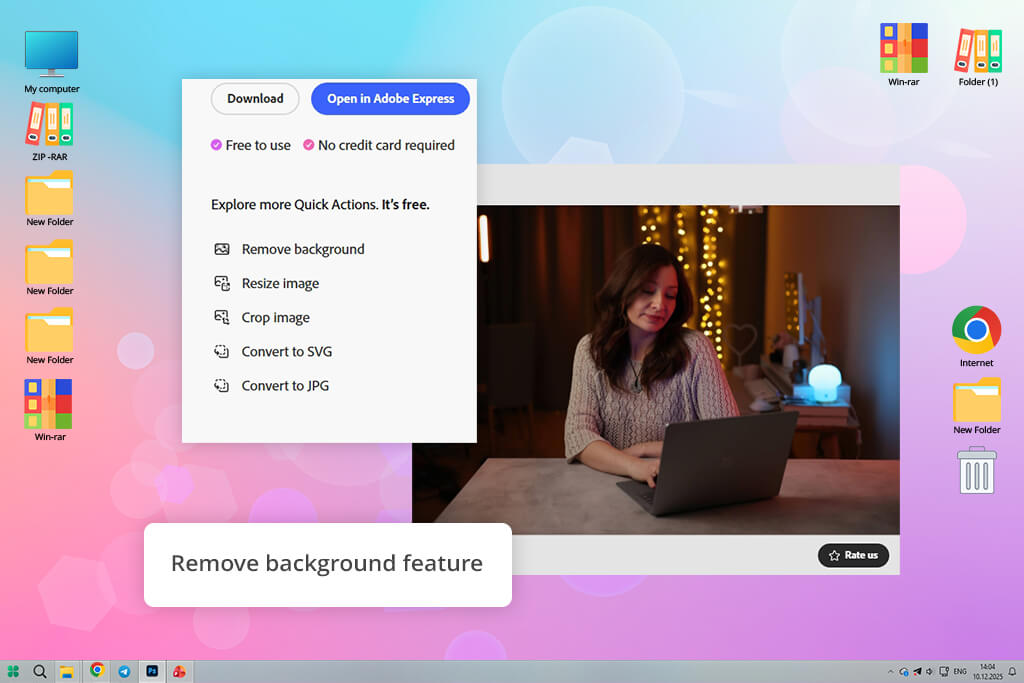Launch the Internet Chrome desktop icon

[976, 336]
